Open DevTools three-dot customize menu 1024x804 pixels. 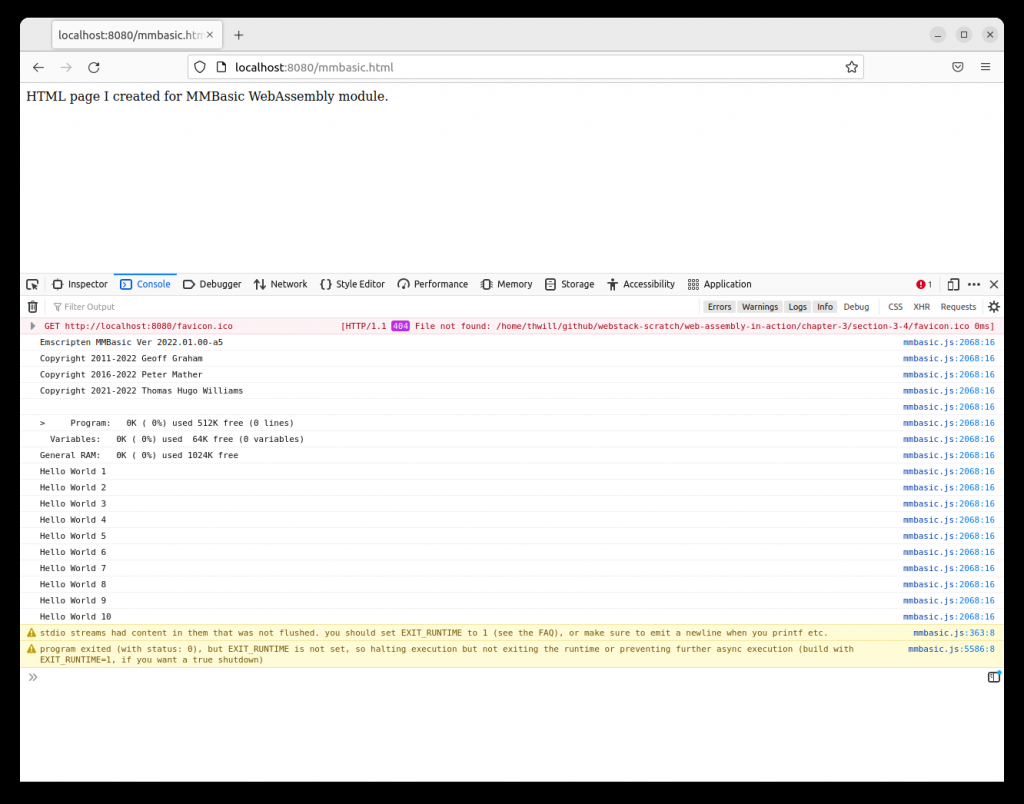974,284
